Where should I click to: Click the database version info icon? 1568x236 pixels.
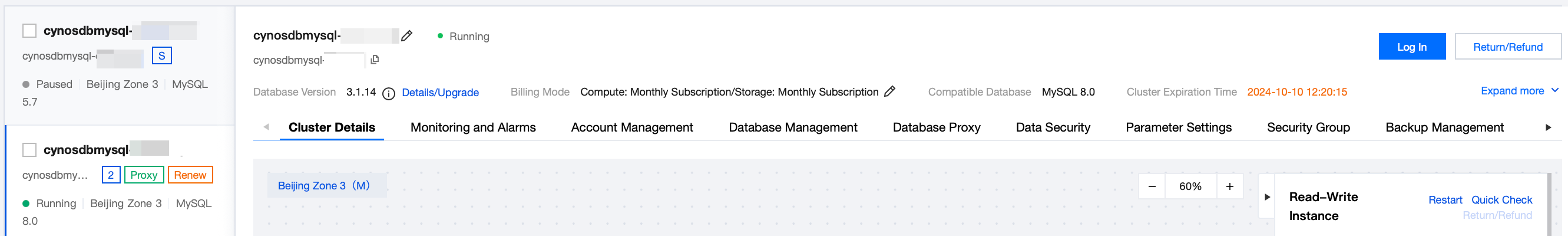[388, 93]
